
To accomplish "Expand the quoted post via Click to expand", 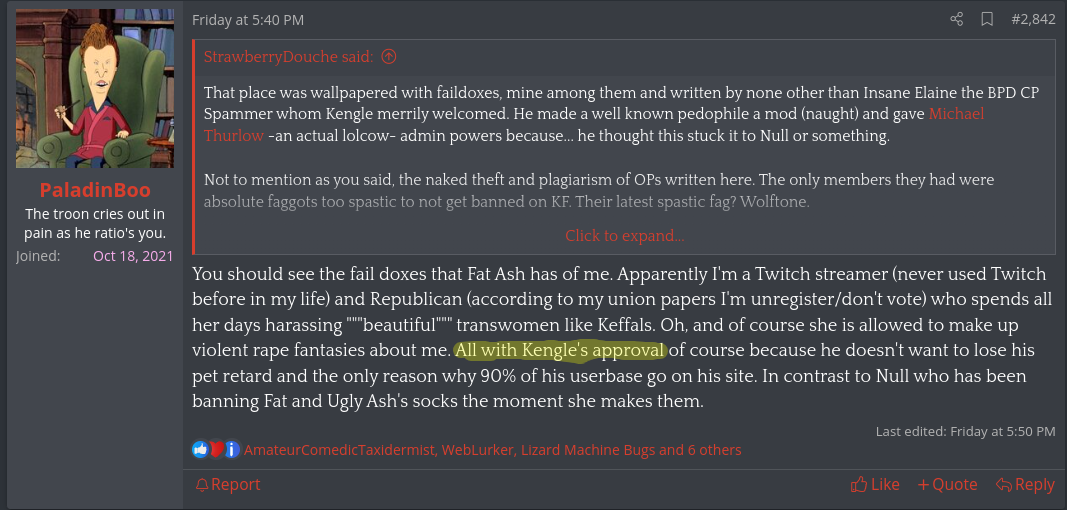I will pos(624,236).
